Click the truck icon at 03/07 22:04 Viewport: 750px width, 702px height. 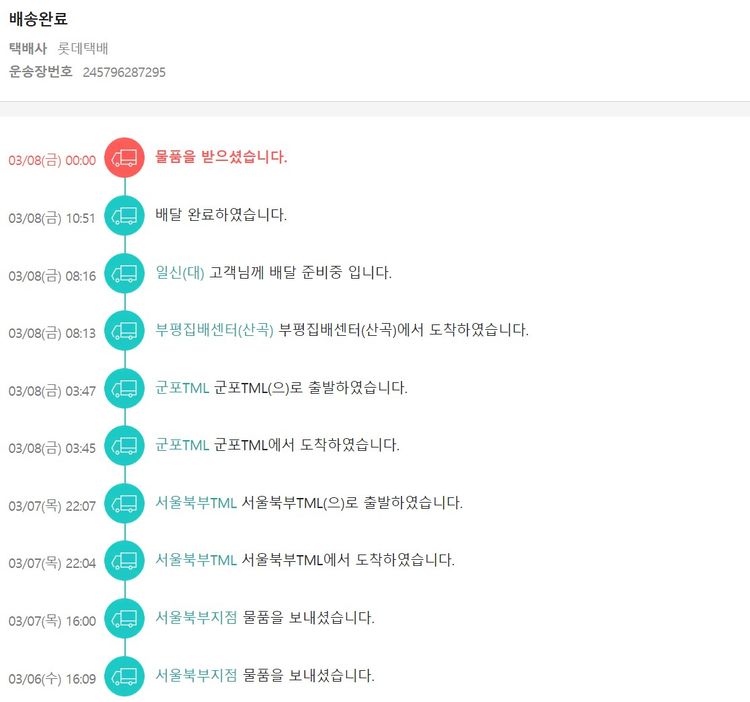125,560
